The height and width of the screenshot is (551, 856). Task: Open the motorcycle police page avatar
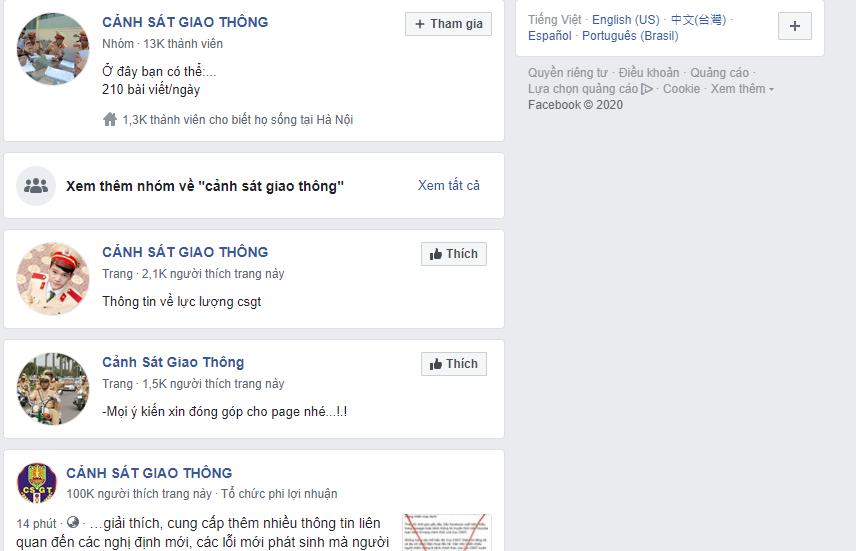click(53, 389)
